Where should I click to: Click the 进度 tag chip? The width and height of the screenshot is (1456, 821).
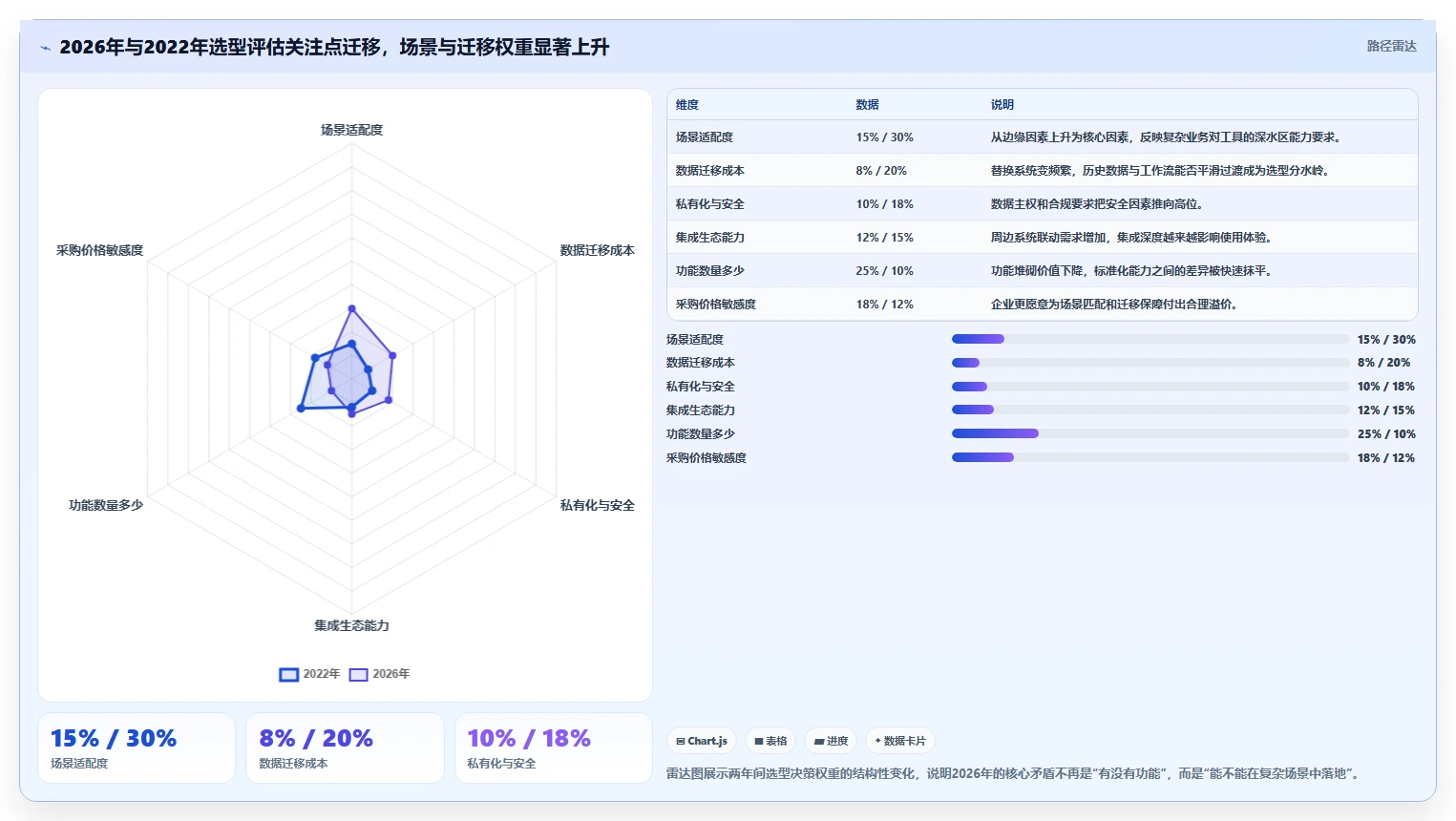831,741
